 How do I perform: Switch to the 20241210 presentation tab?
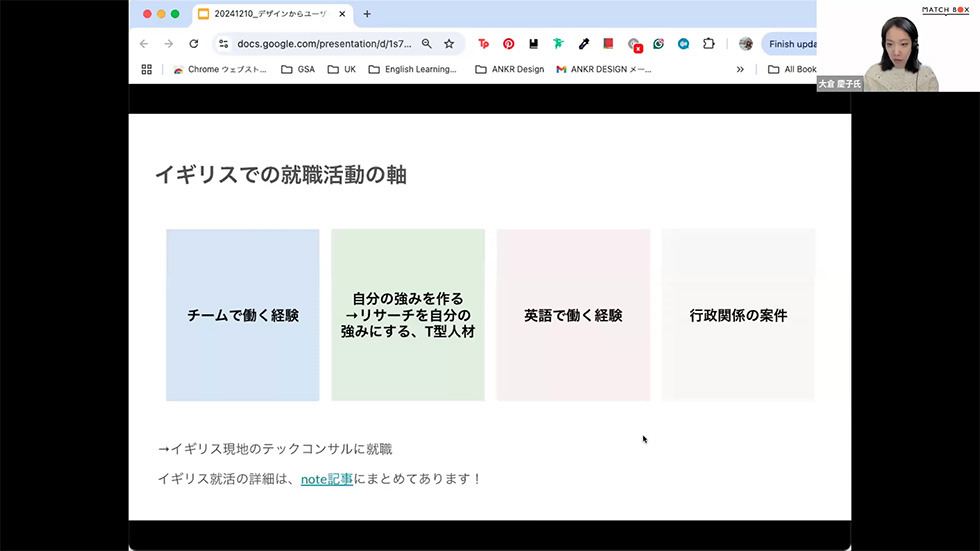(270, 14)
